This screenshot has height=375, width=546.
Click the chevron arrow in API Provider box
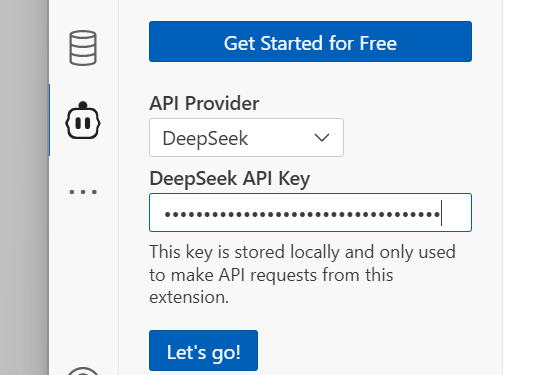321,138
